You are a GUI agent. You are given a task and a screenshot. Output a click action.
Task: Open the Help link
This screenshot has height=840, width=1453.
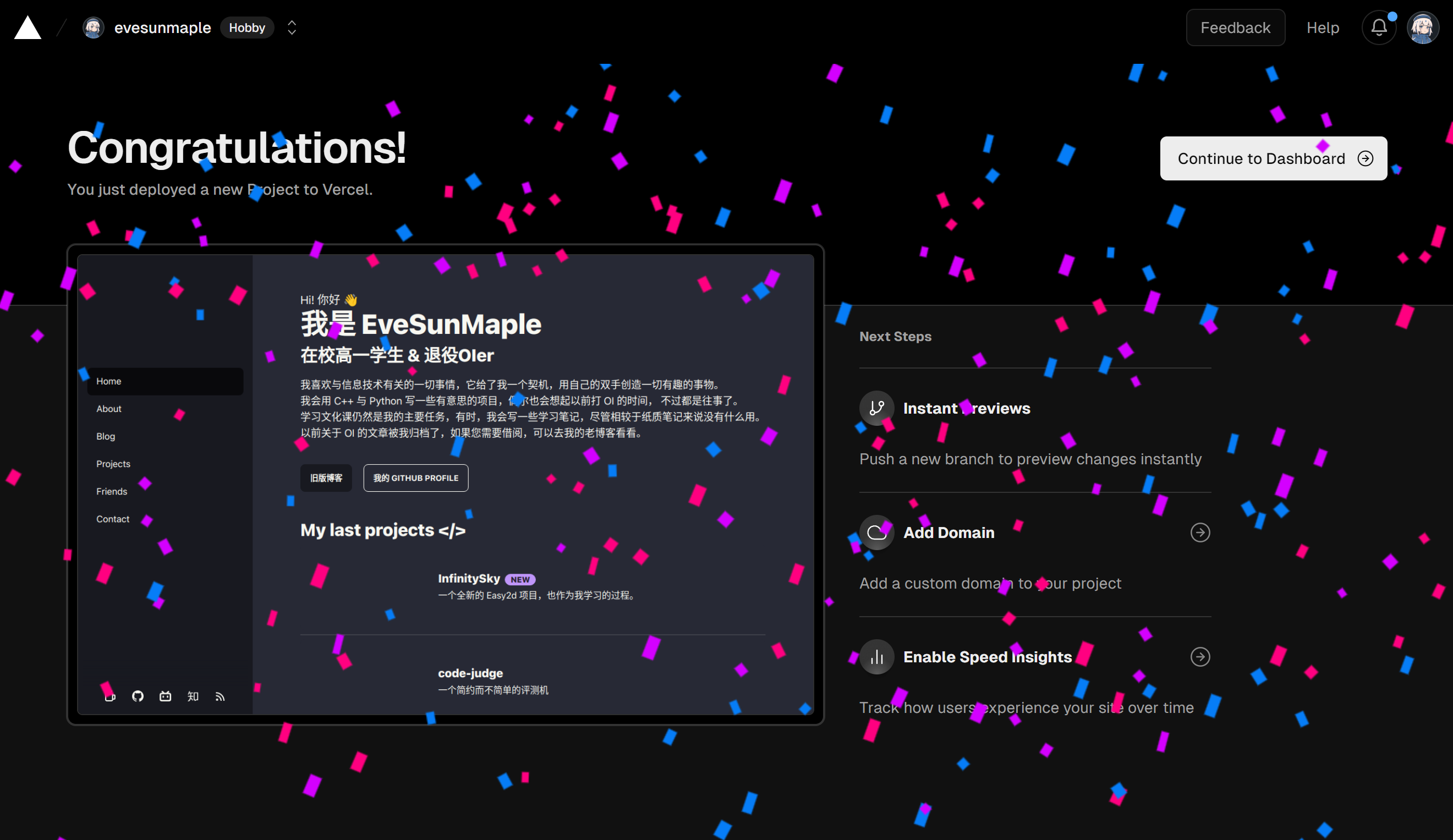tap(1322, 28)
